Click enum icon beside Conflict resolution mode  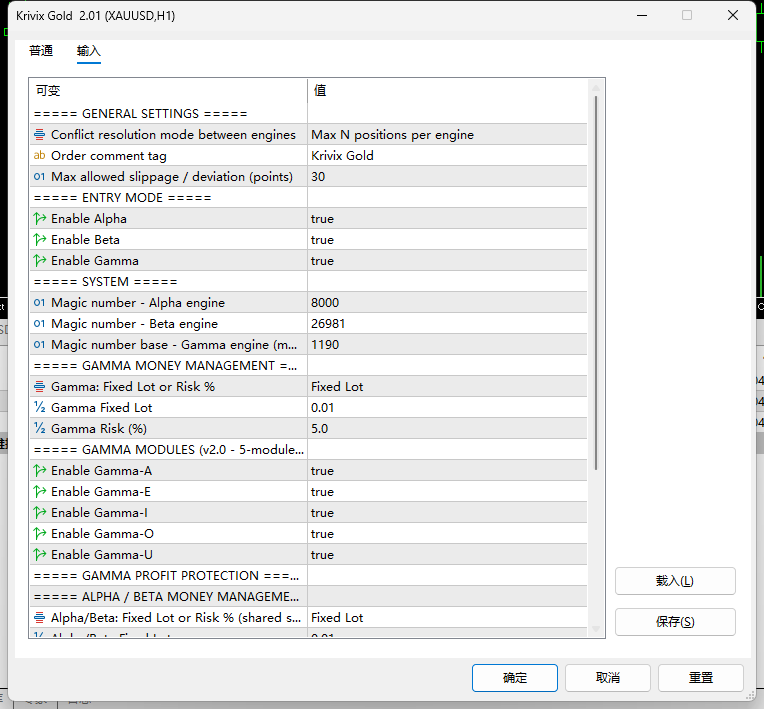(39, 134)
